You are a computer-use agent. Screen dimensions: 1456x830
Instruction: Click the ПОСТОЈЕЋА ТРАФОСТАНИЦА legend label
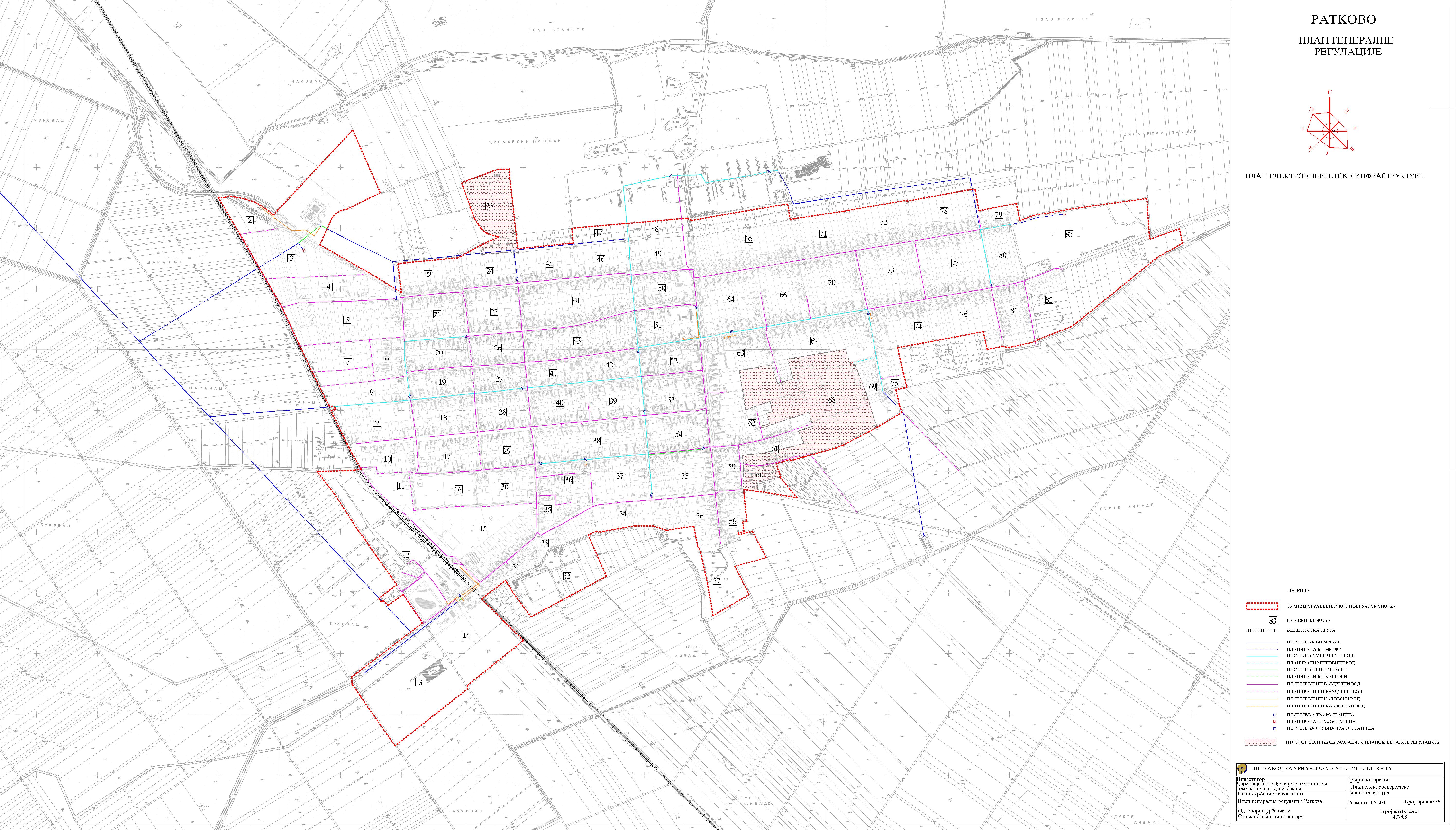coord(1320,715)
